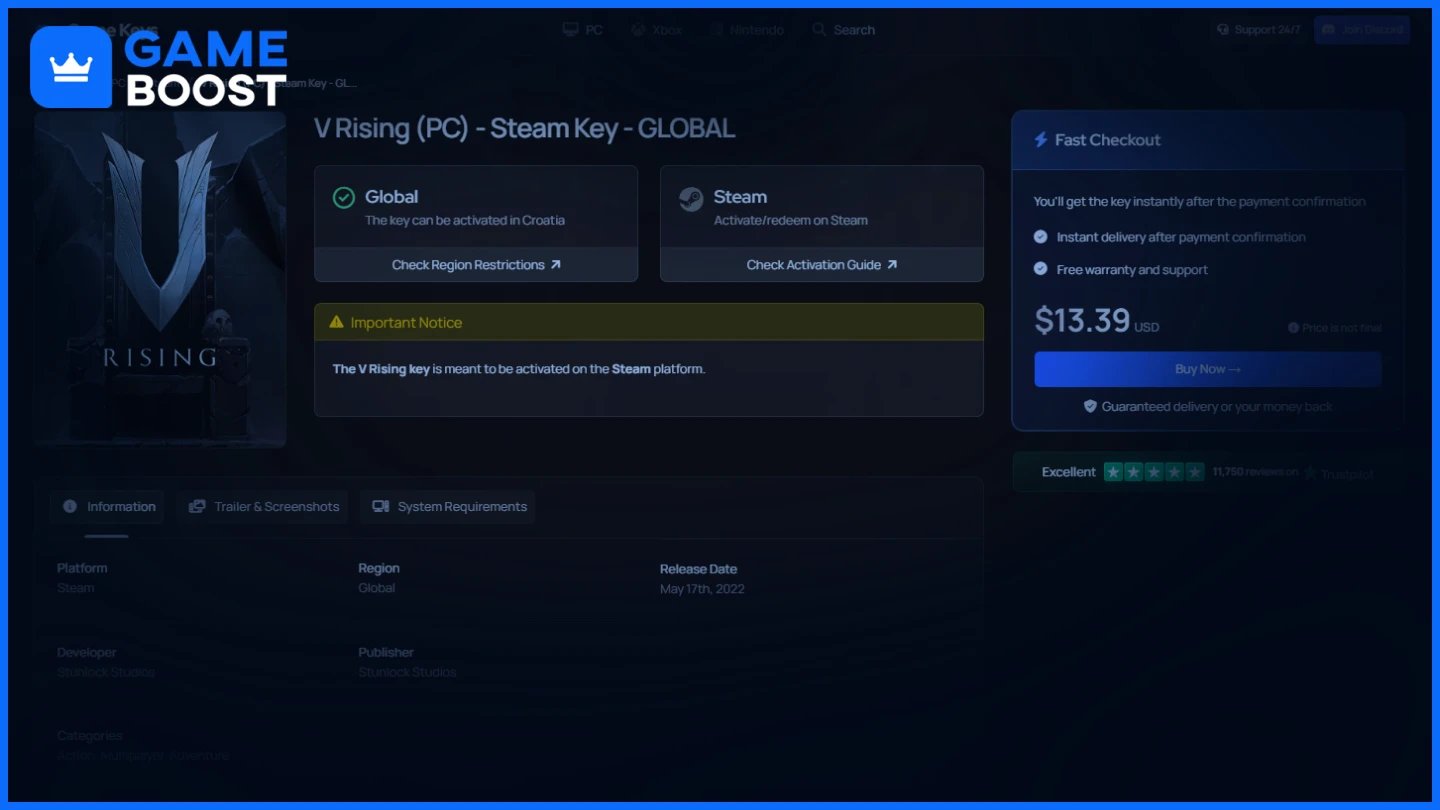Click the search magnifier icon in header
The image size is (1440, 810).
819,30
